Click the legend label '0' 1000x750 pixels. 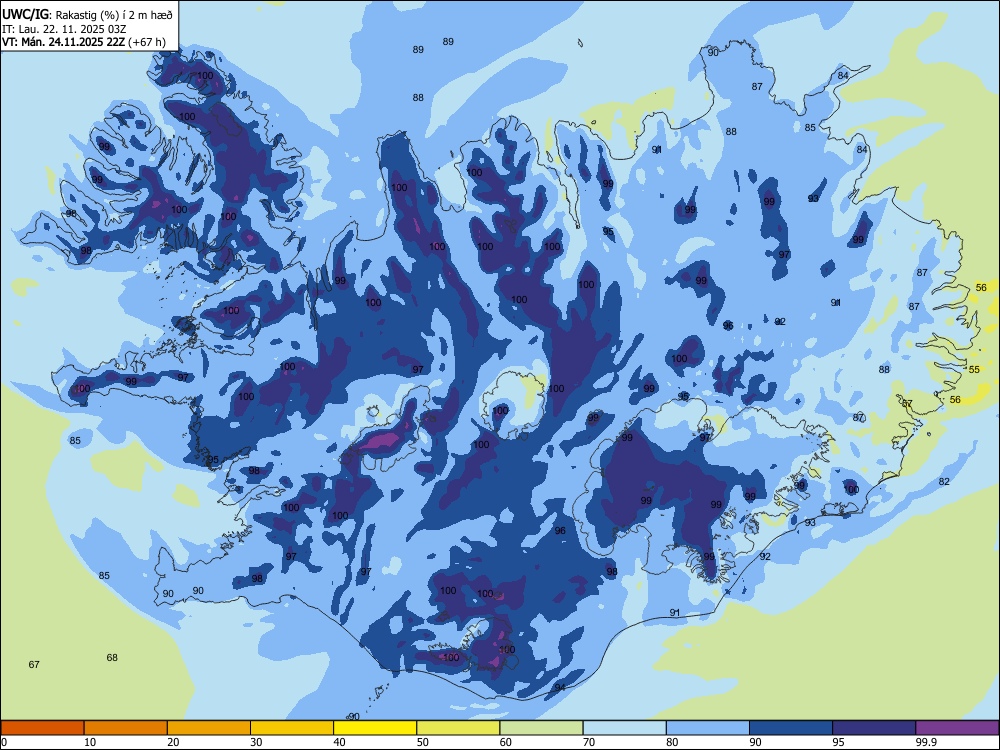point(4,742)
